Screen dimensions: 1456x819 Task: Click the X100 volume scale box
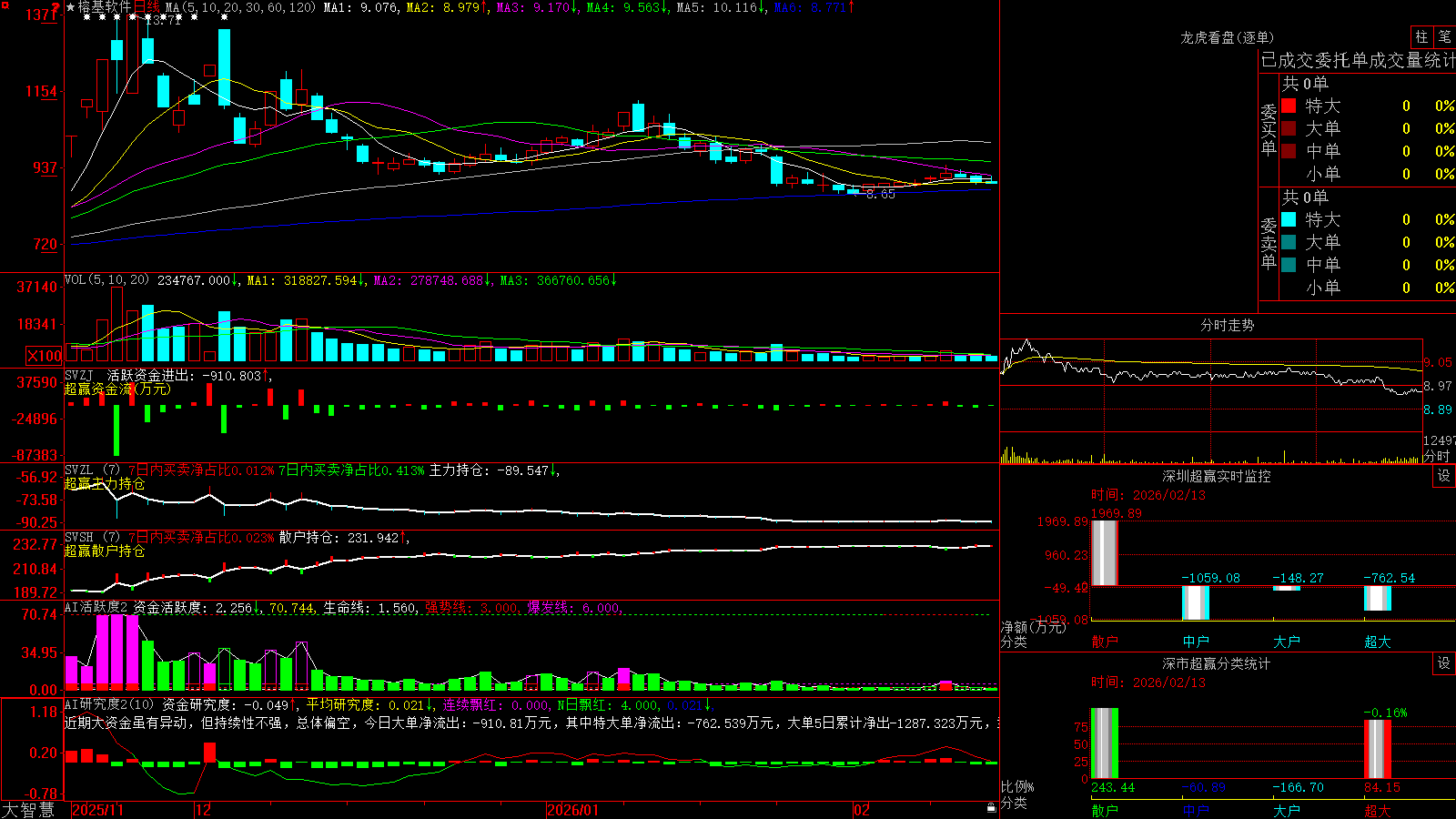pyautogui.click(x=44, y=356)
